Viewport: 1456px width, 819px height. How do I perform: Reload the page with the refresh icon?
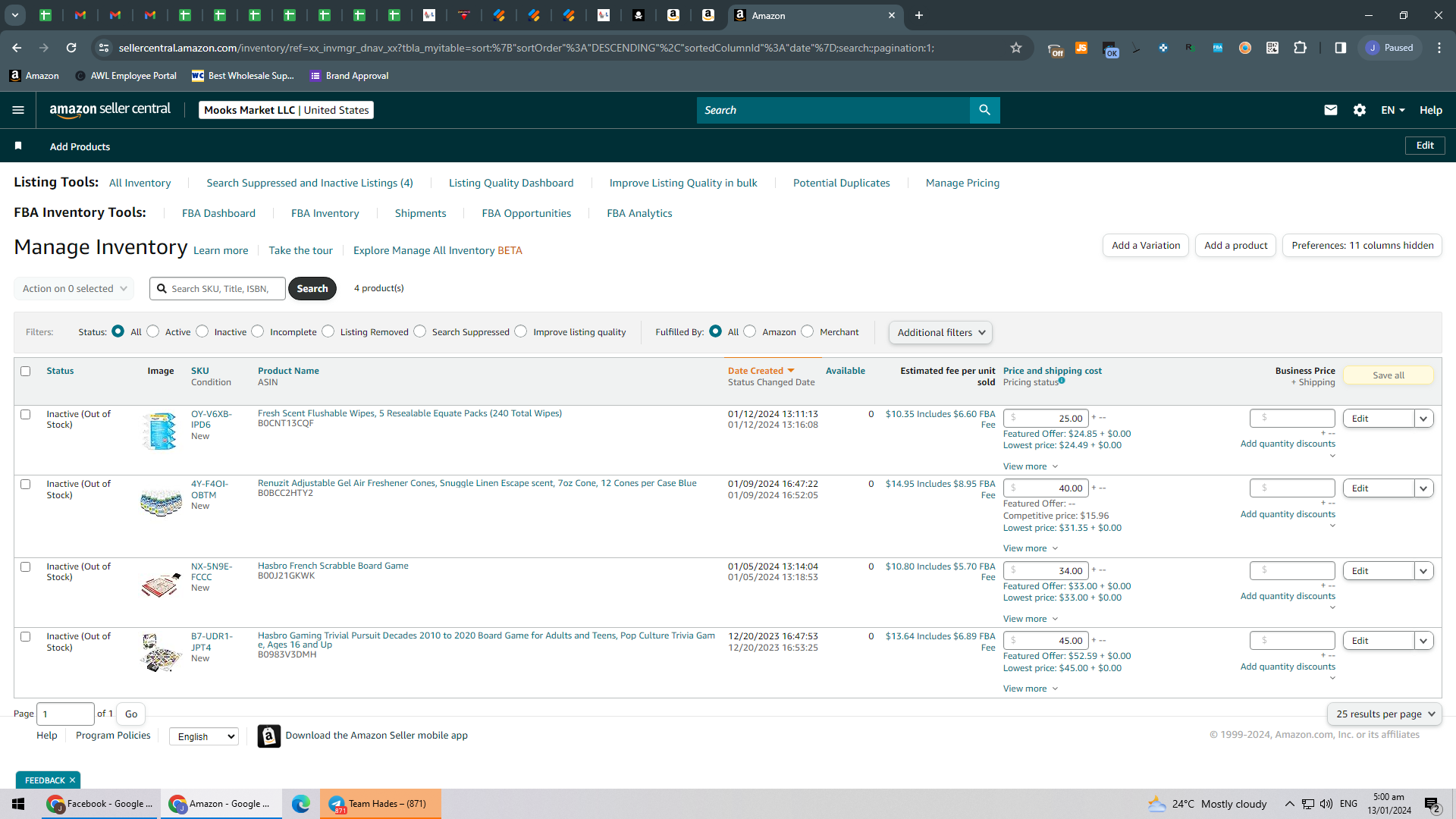[x=71, y=48]
